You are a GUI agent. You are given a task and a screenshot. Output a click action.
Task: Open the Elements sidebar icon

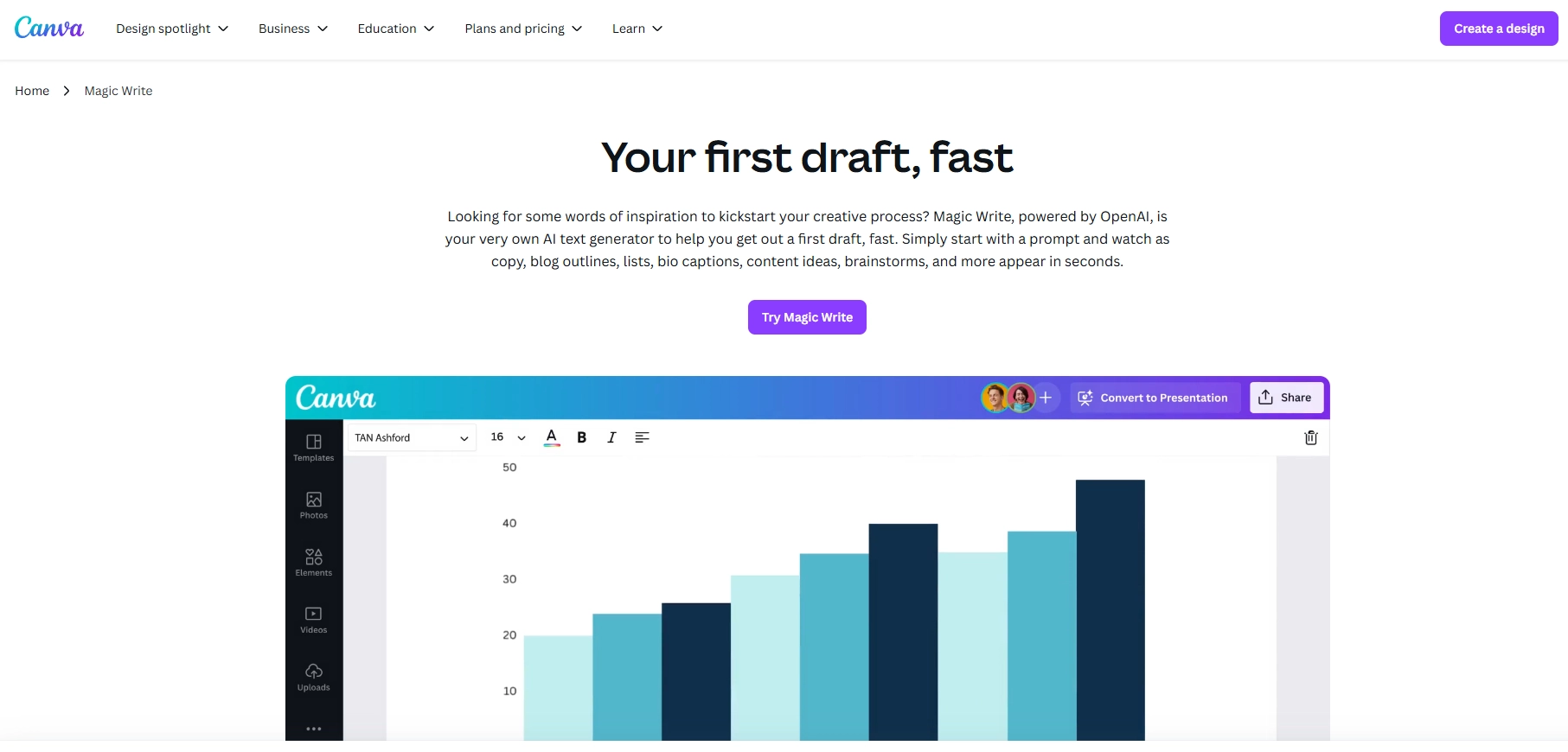click(x=313, y=562)
